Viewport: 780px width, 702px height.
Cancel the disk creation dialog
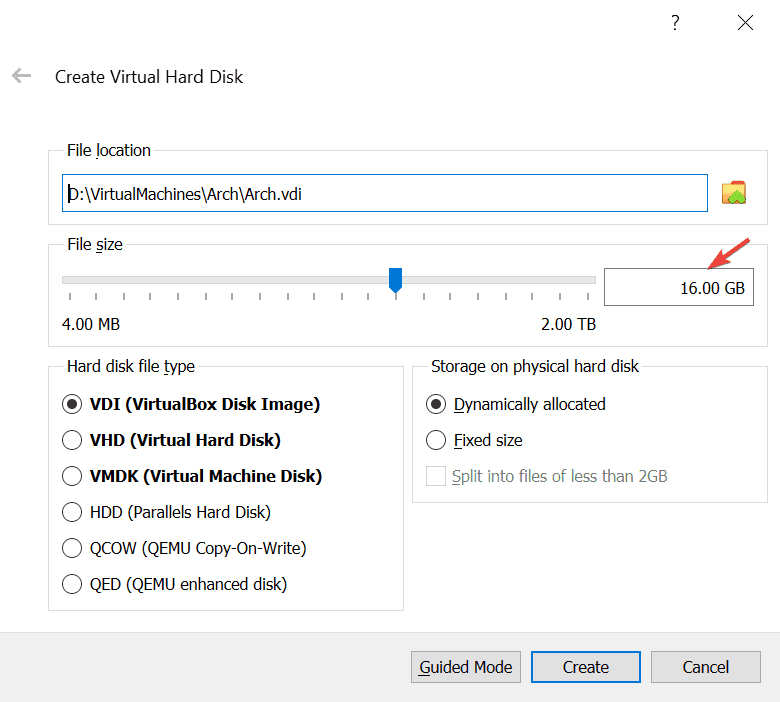[x=705, y=667]
